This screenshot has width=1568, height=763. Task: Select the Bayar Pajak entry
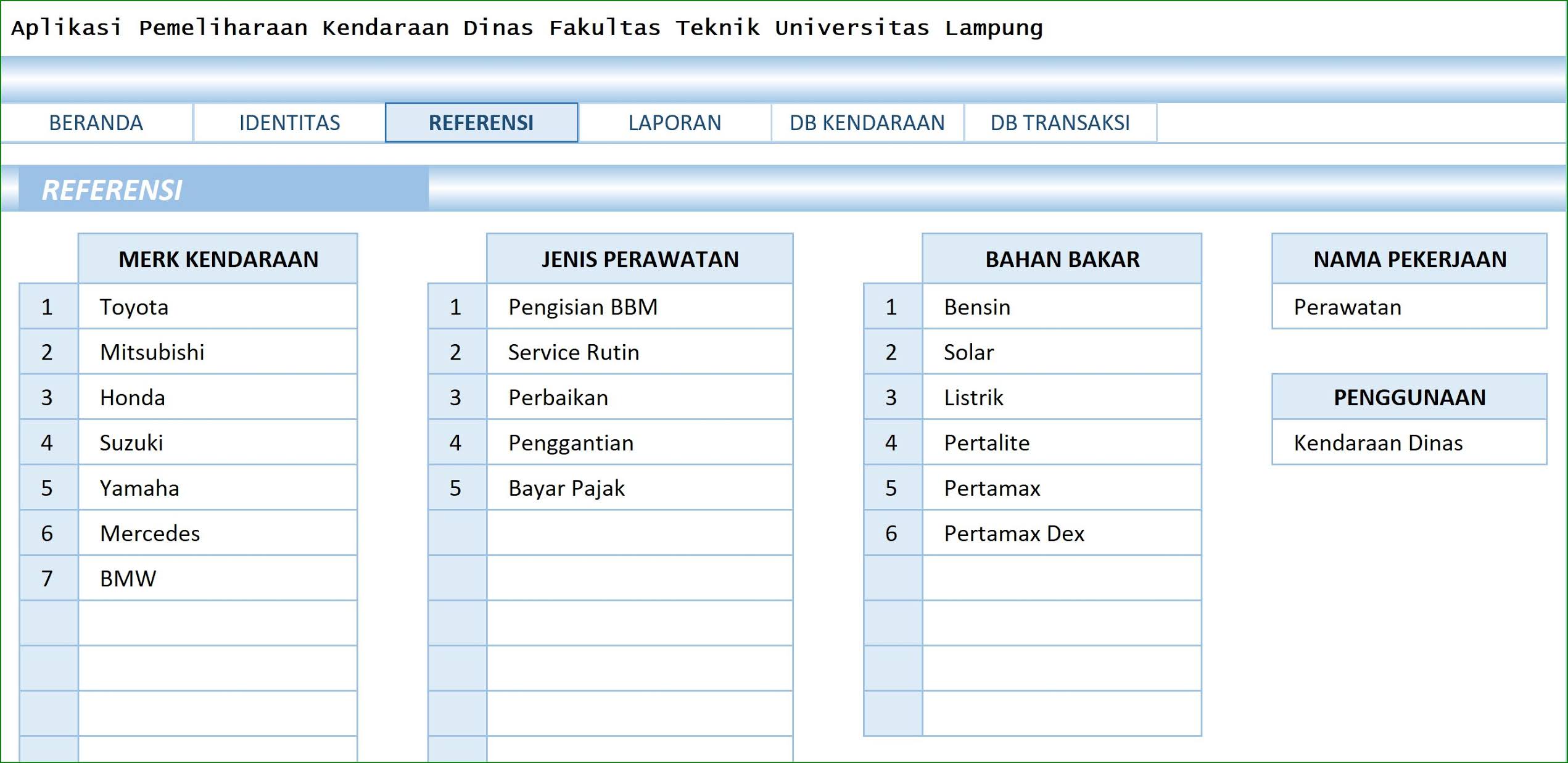640,488
